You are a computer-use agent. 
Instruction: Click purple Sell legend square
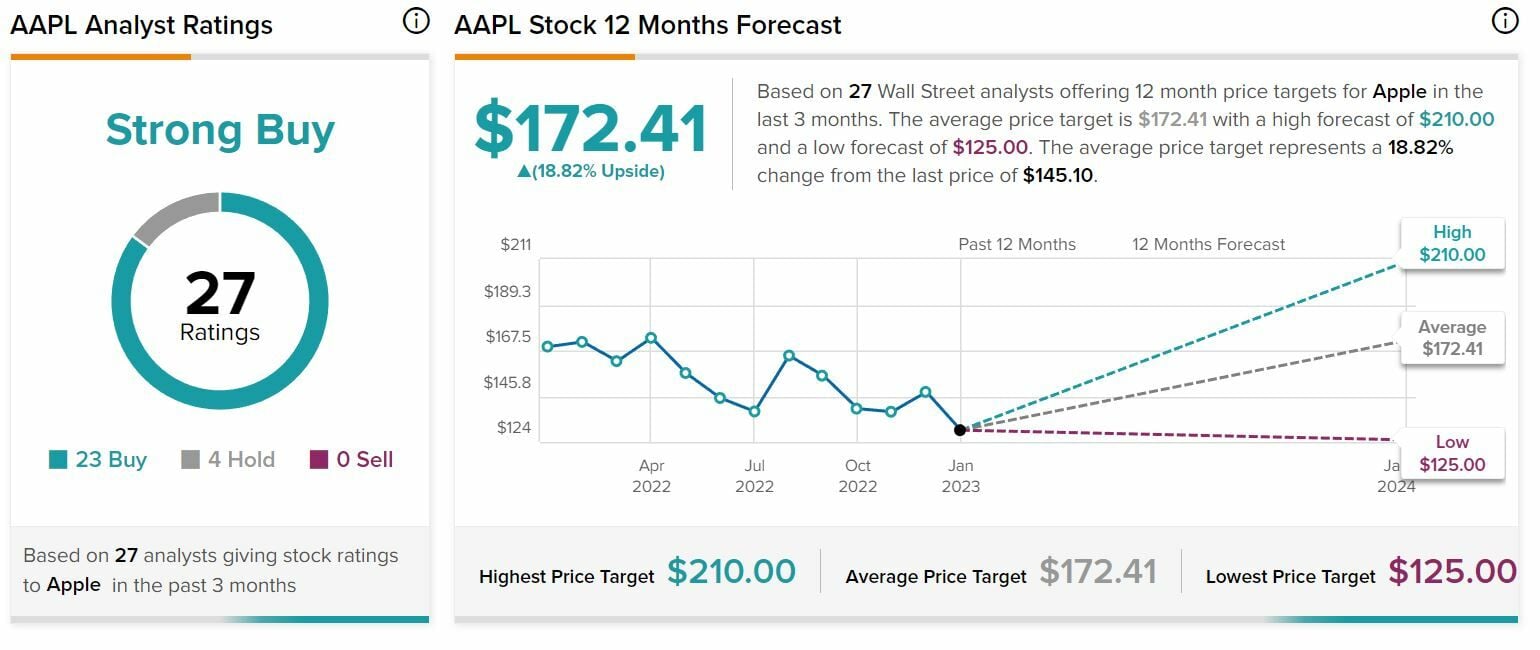[x=319, y=460]
